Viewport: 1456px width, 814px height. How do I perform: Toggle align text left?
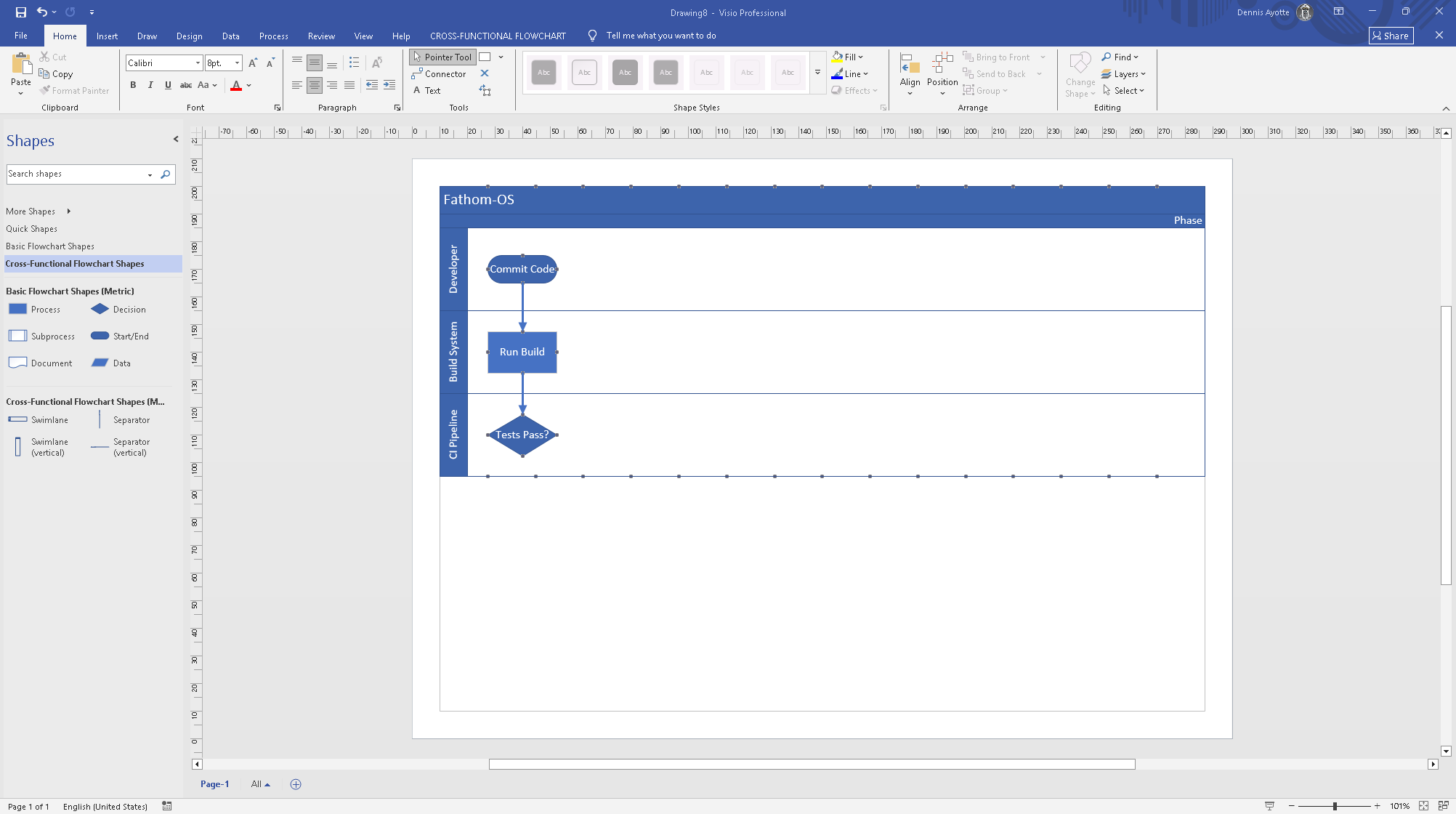coord(297,85)
